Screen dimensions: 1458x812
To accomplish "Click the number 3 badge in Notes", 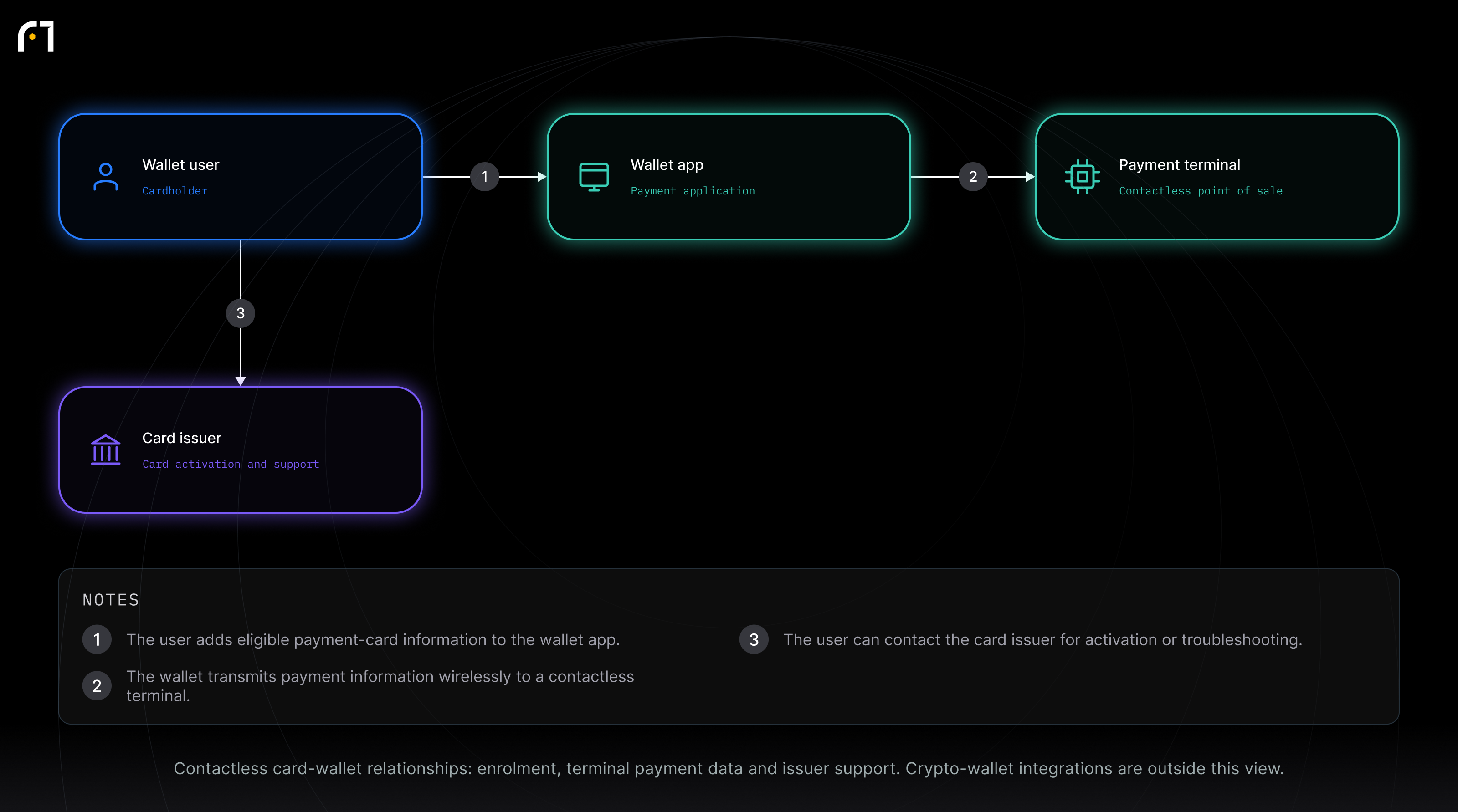I will click(754, 639).
